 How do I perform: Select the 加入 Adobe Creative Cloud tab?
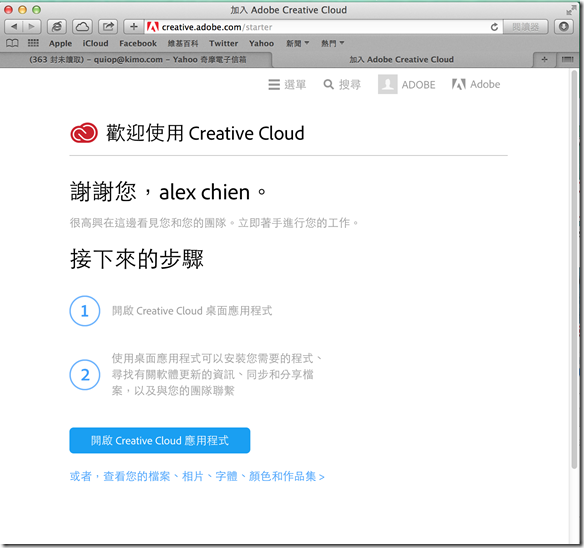pyautogui.click(x=402, y=60)
